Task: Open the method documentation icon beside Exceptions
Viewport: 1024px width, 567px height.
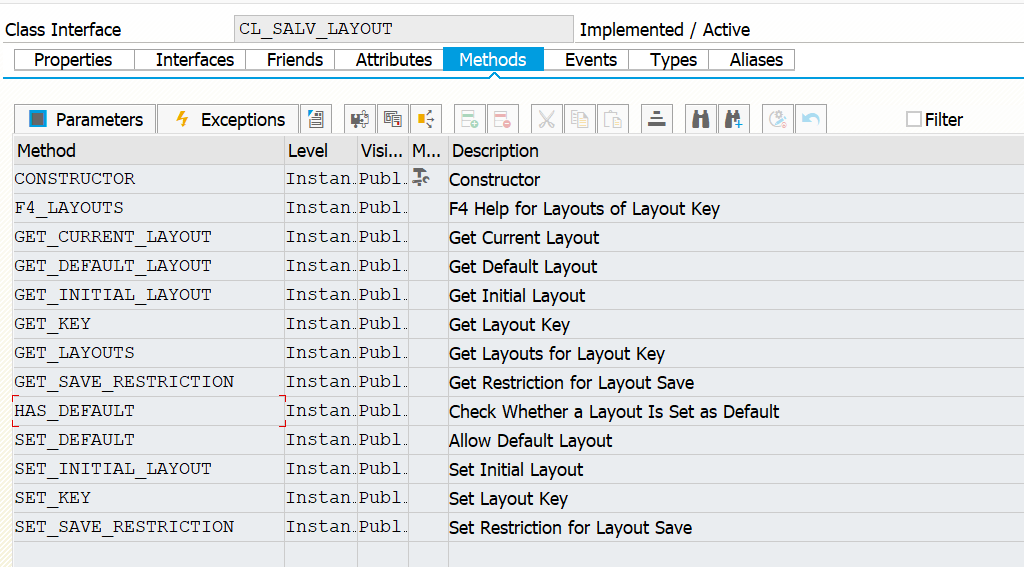Action: [316, 119]
